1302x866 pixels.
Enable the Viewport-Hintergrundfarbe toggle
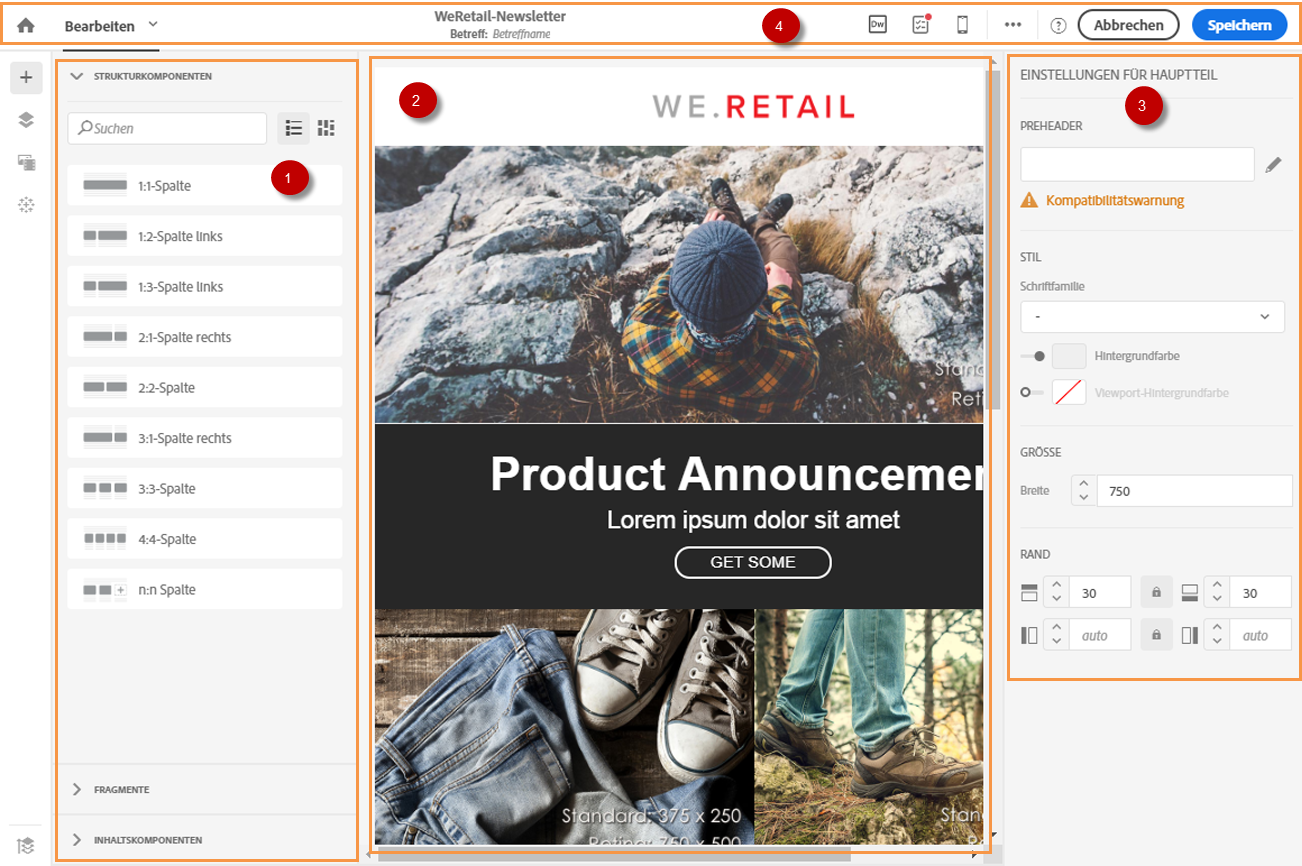(x=1032, y=393)
